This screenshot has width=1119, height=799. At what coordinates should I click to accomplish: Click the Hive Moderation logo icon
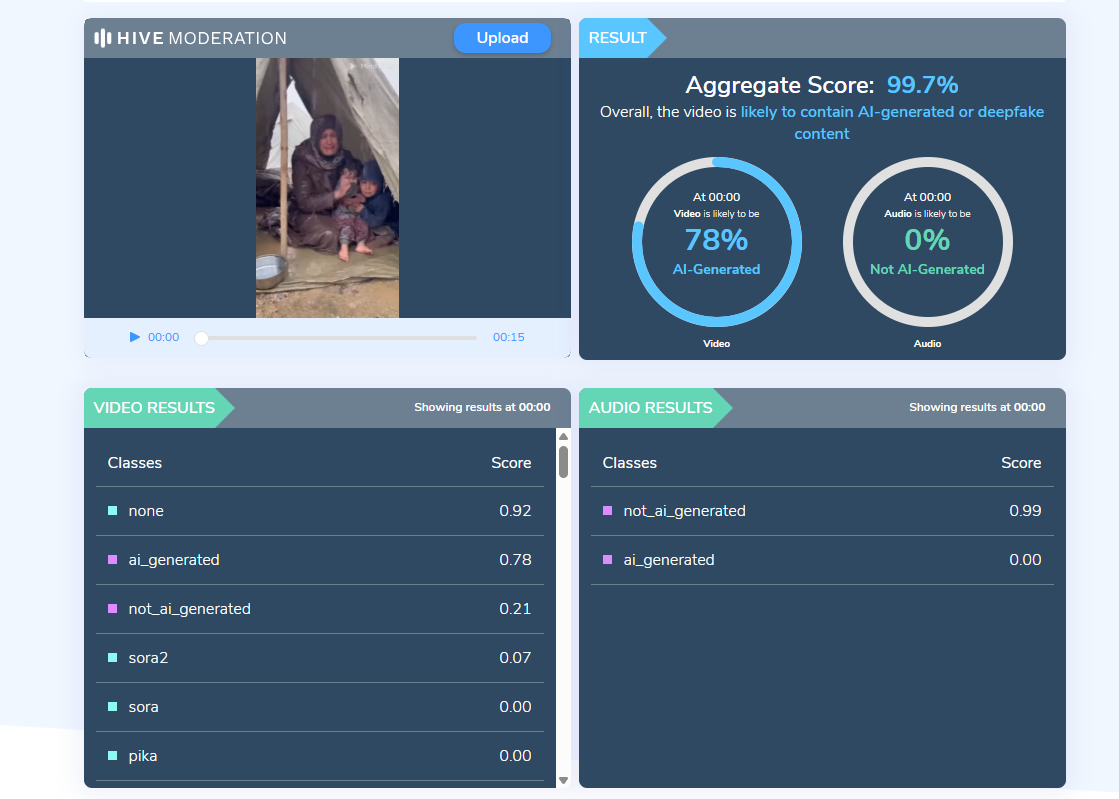pos(102,38)
